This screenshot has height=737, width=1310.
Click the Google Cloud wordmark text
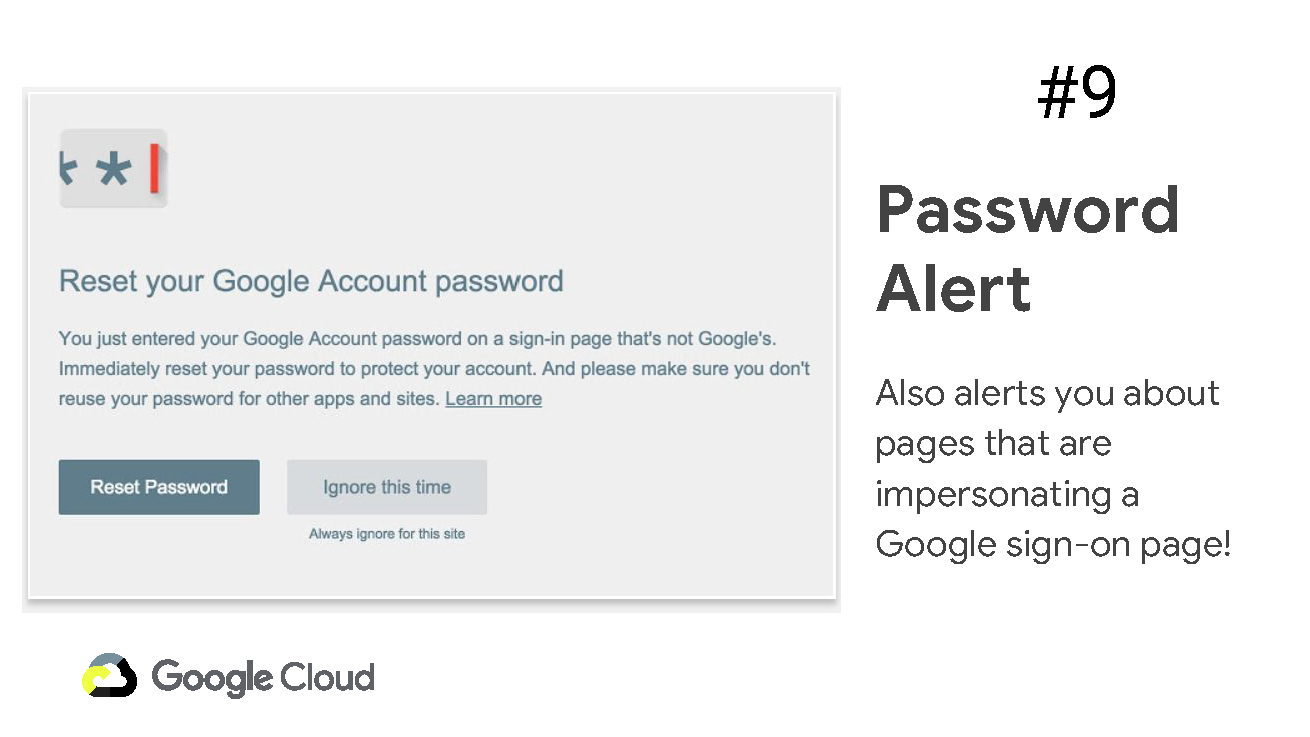pyautogui.click(x=263, y=677)
